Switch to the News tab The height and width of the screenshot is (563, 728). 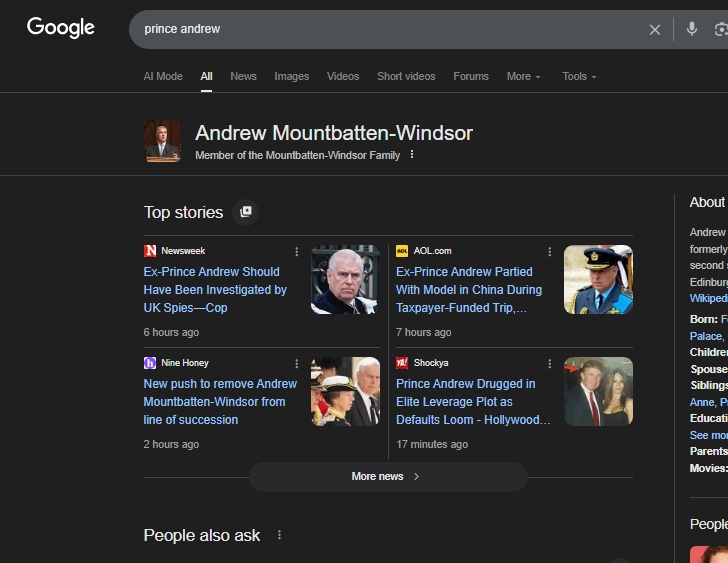coord(243,76)
